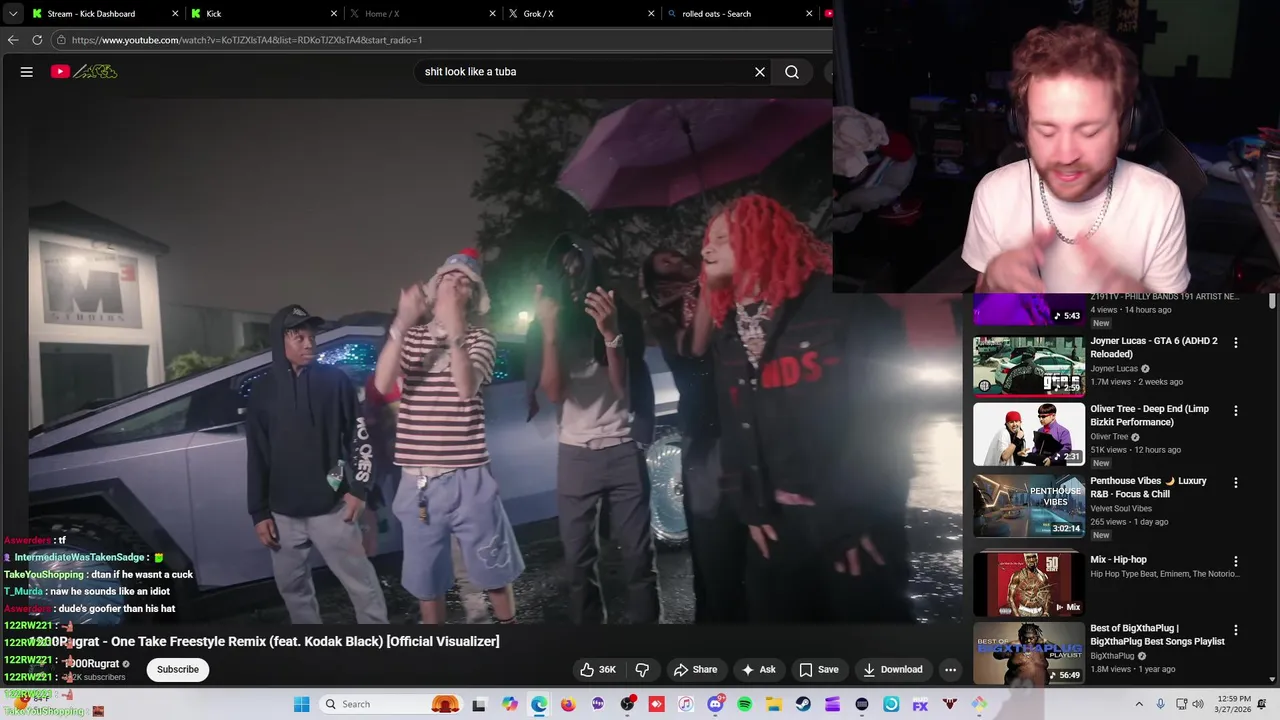Click the Windows taskbar Search box

(x=392, y=704)
